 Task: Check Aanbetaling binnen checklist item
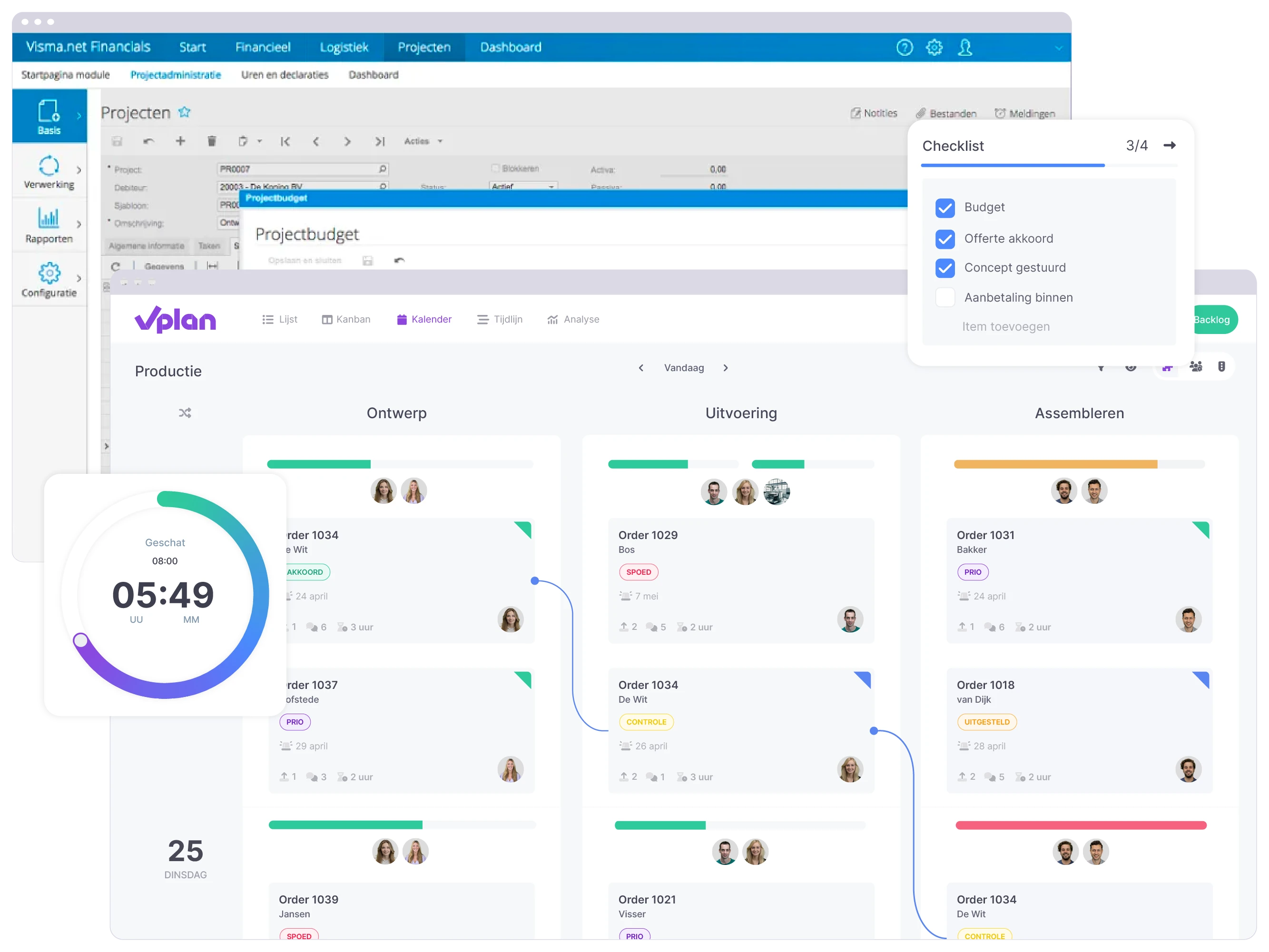[945, 298]
